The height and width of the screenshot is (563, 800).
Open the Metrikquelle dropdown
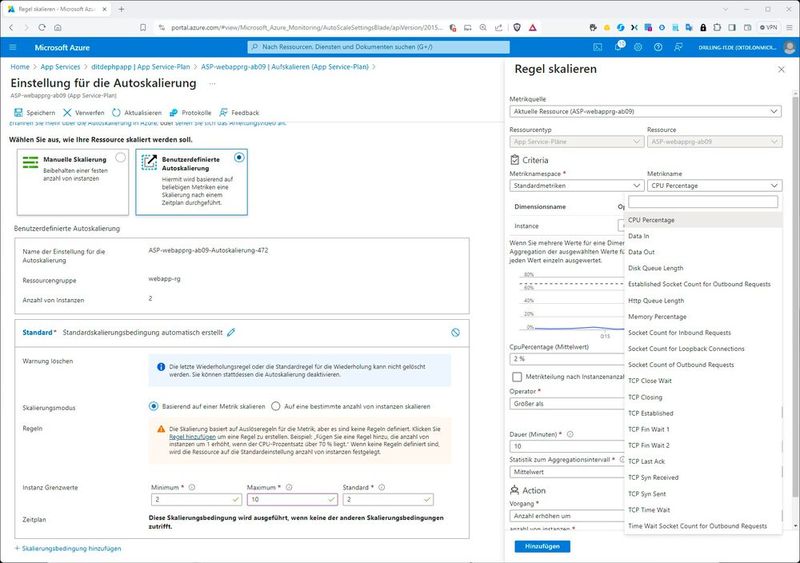(645, 111)
